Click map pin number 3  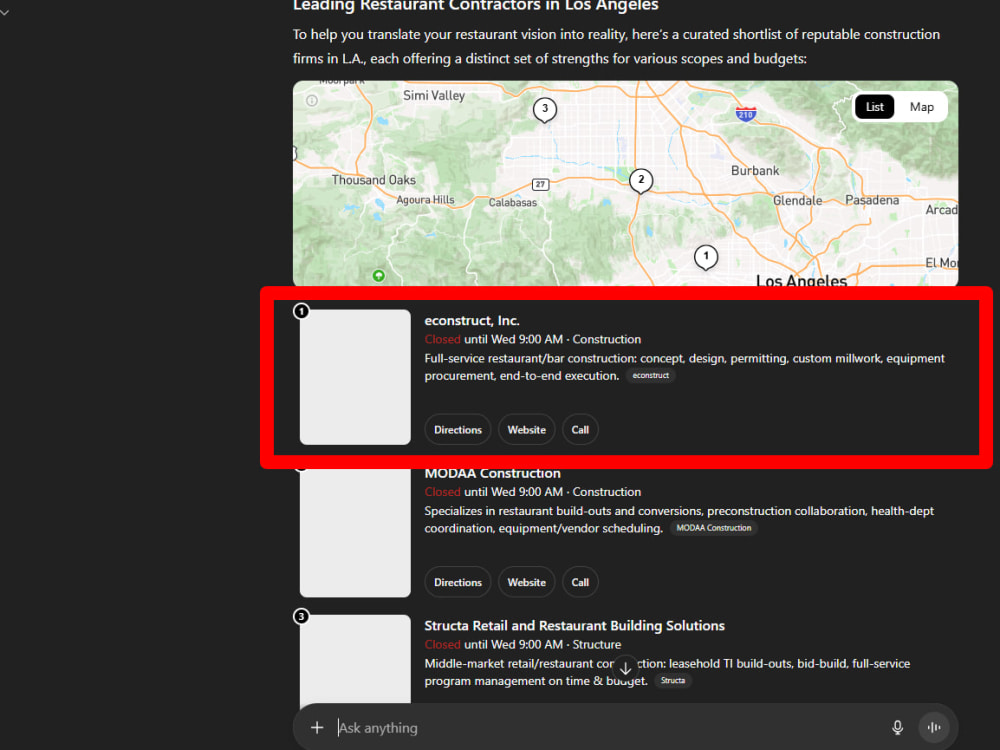coord(545,110)
